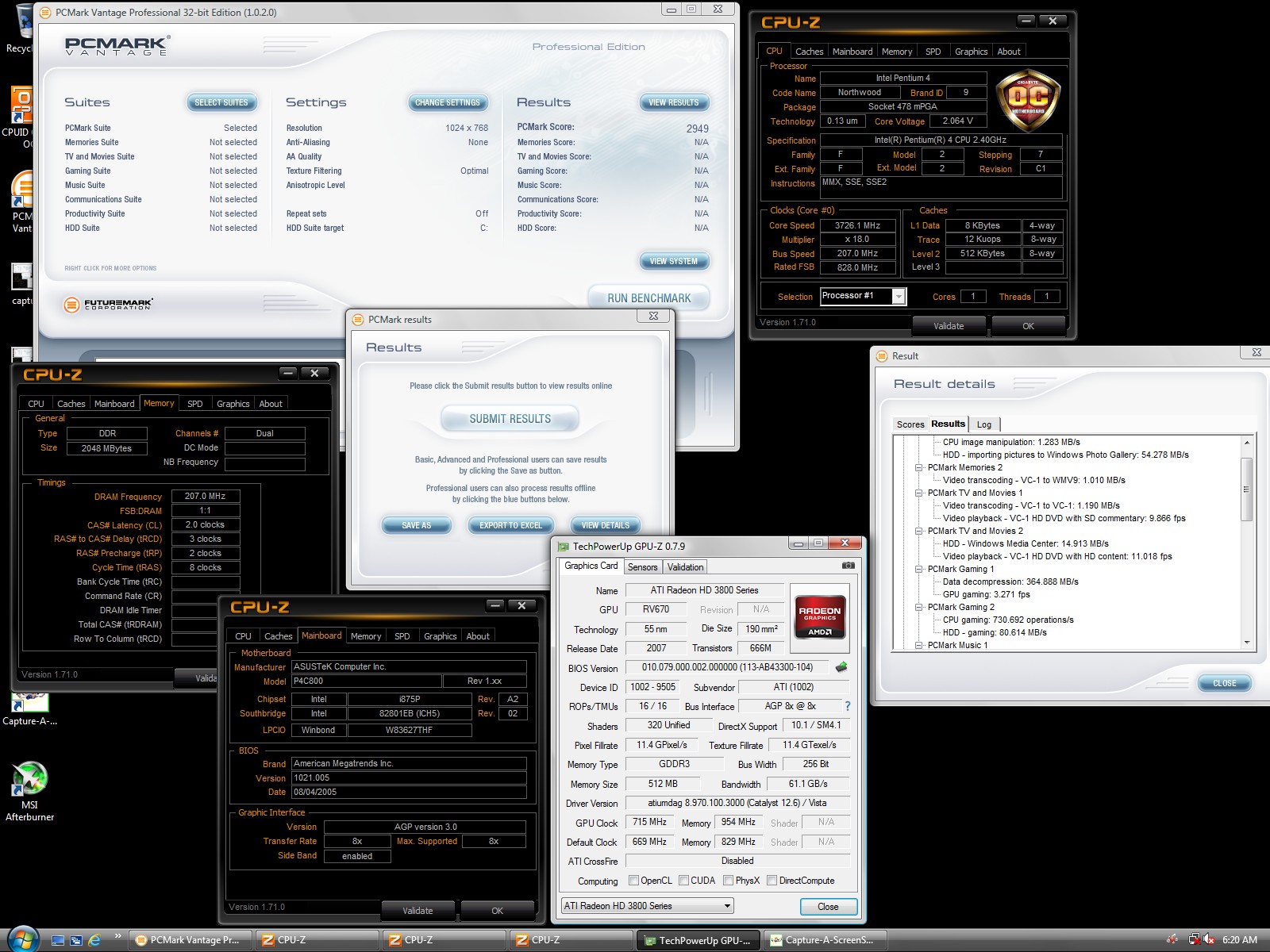Collapse the PCMark TV and Movies 2 node
1270x952 pixels.
point(919,531)
